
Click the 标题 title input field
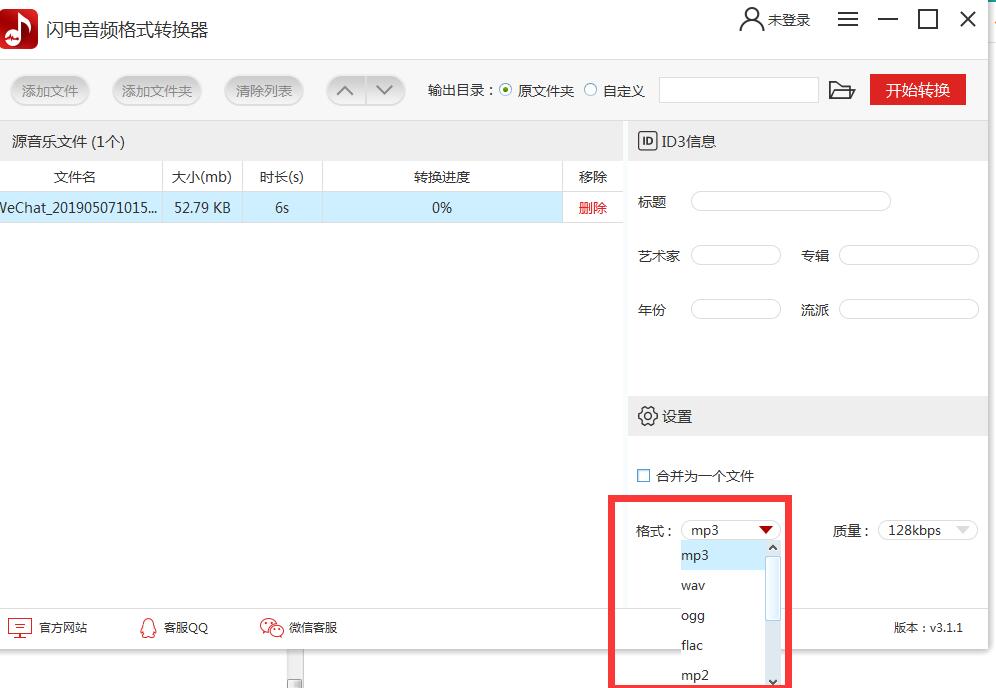790,201
